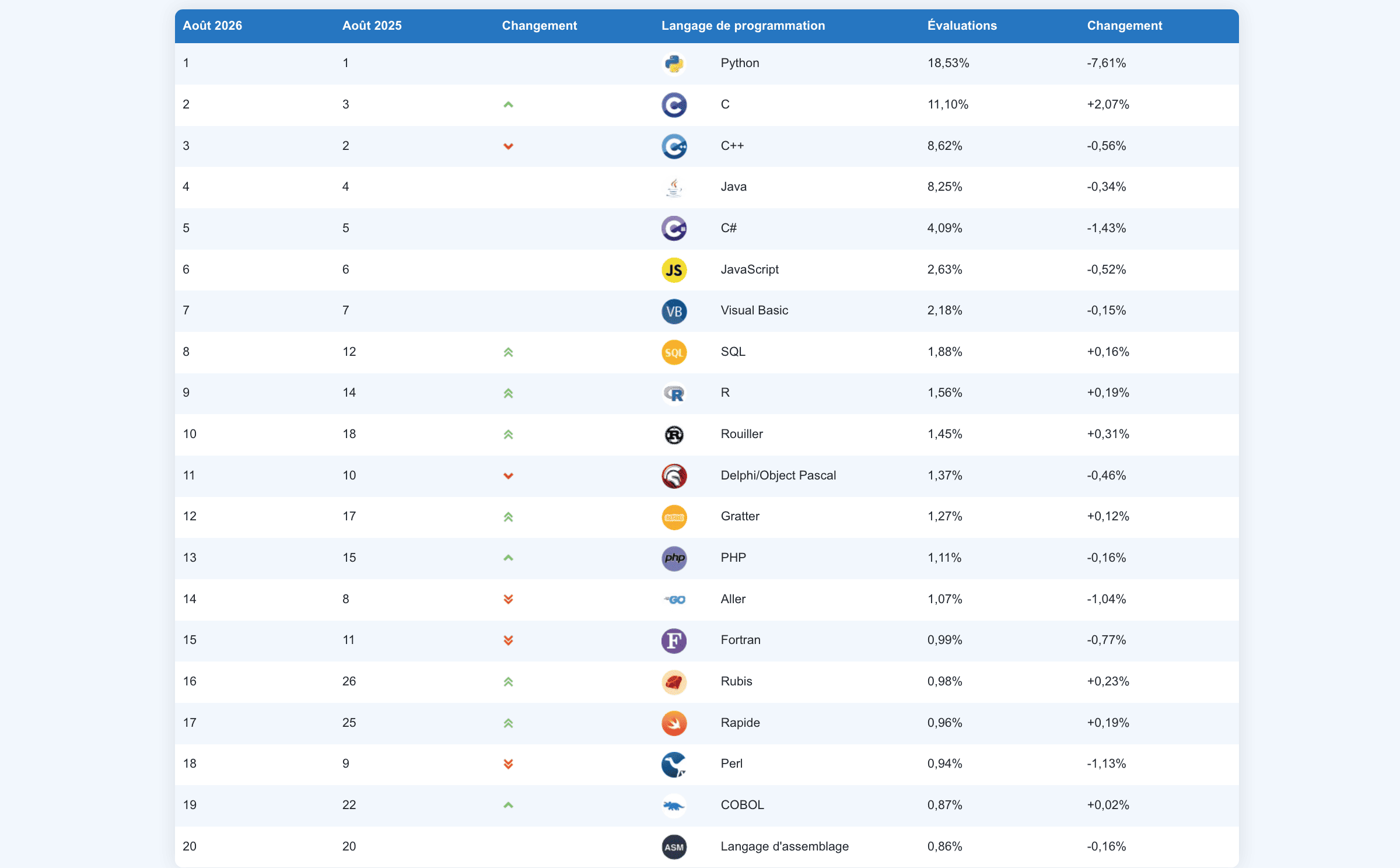Click the Rubis gem icon
Viewport: 1400px width, 868px height.
tap(674, 682)
